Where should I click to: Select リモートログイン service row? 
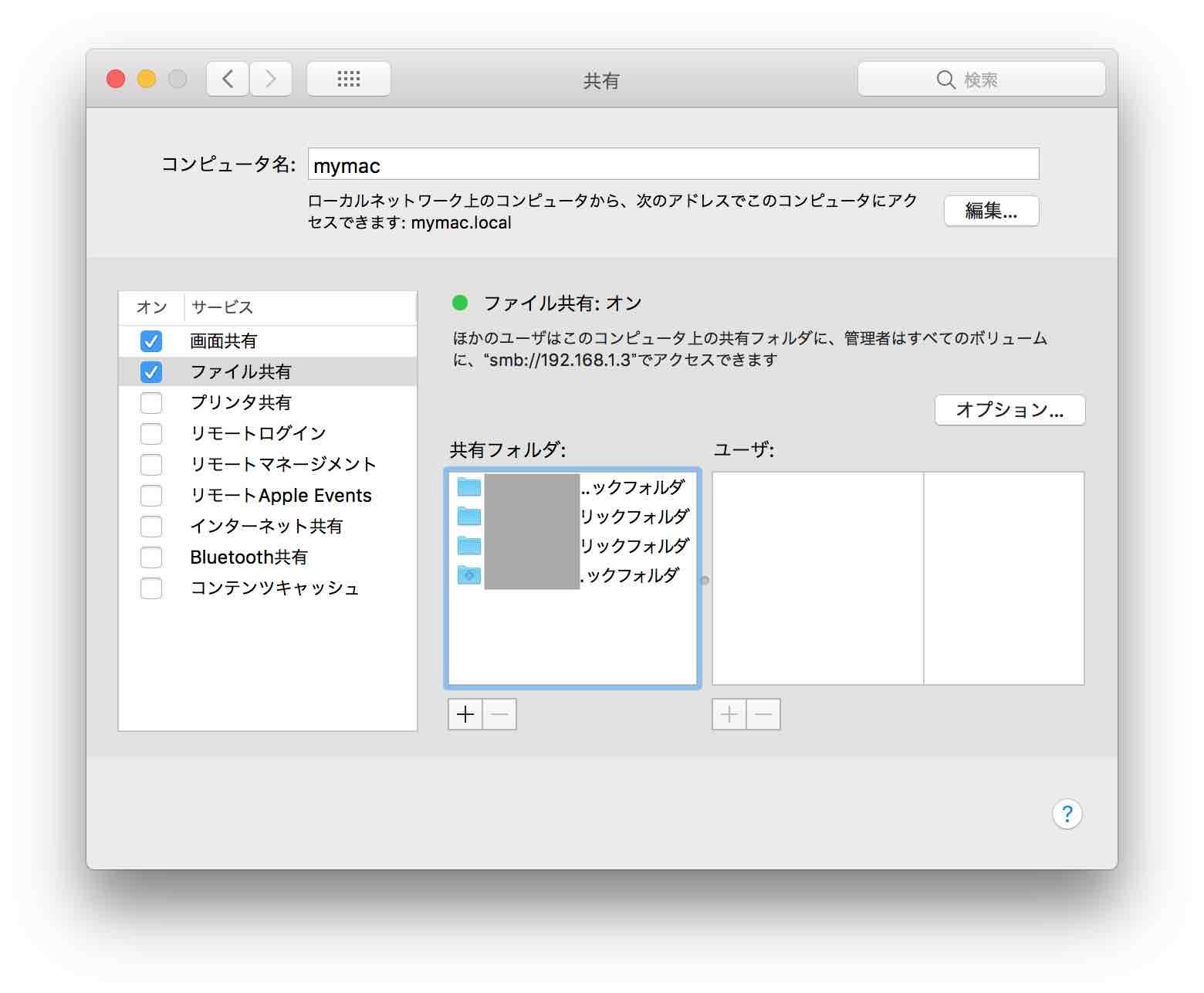[268, 433]
